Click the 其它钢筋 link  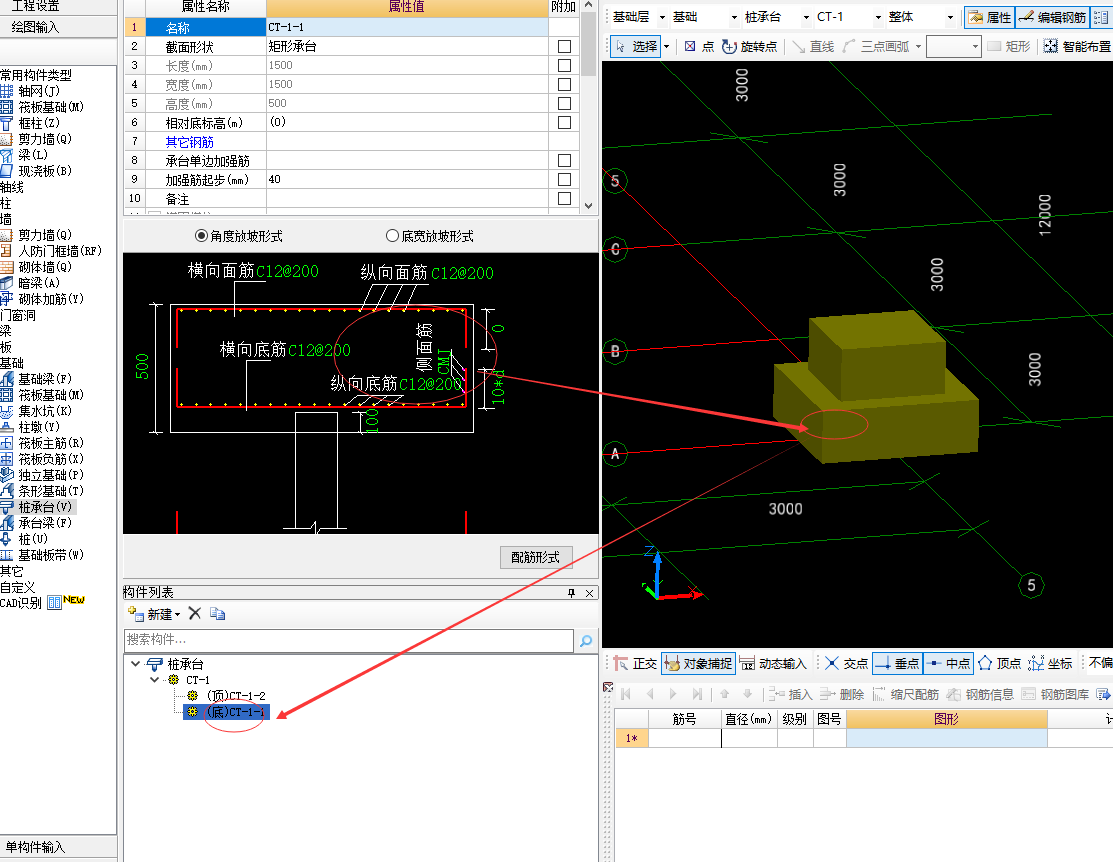[x=190, y=141]
